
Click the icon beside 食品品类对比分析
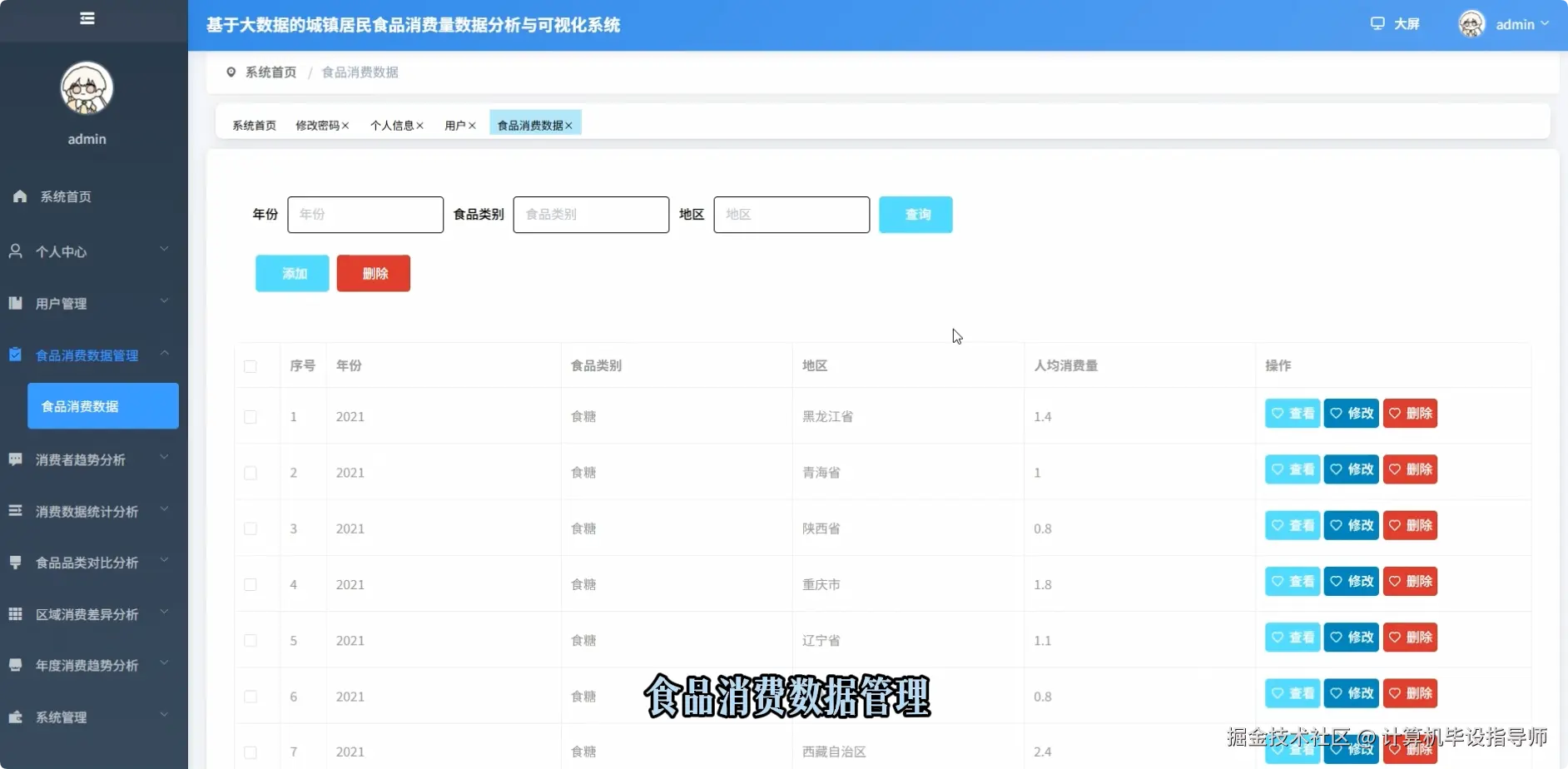[15, 563]
